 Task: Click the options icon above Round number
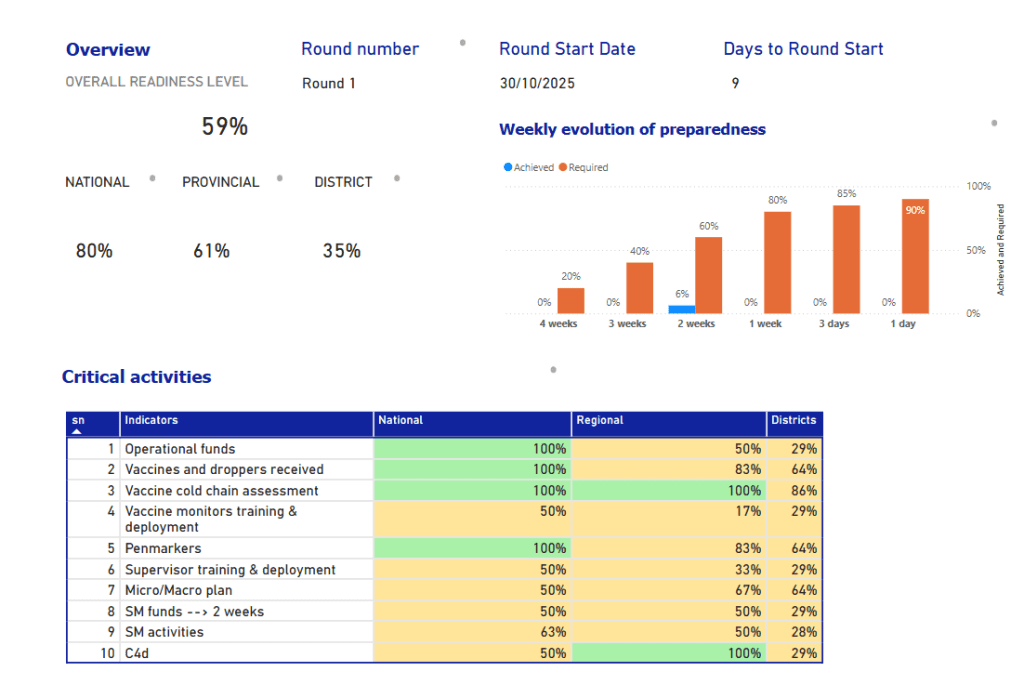(462, 44)
